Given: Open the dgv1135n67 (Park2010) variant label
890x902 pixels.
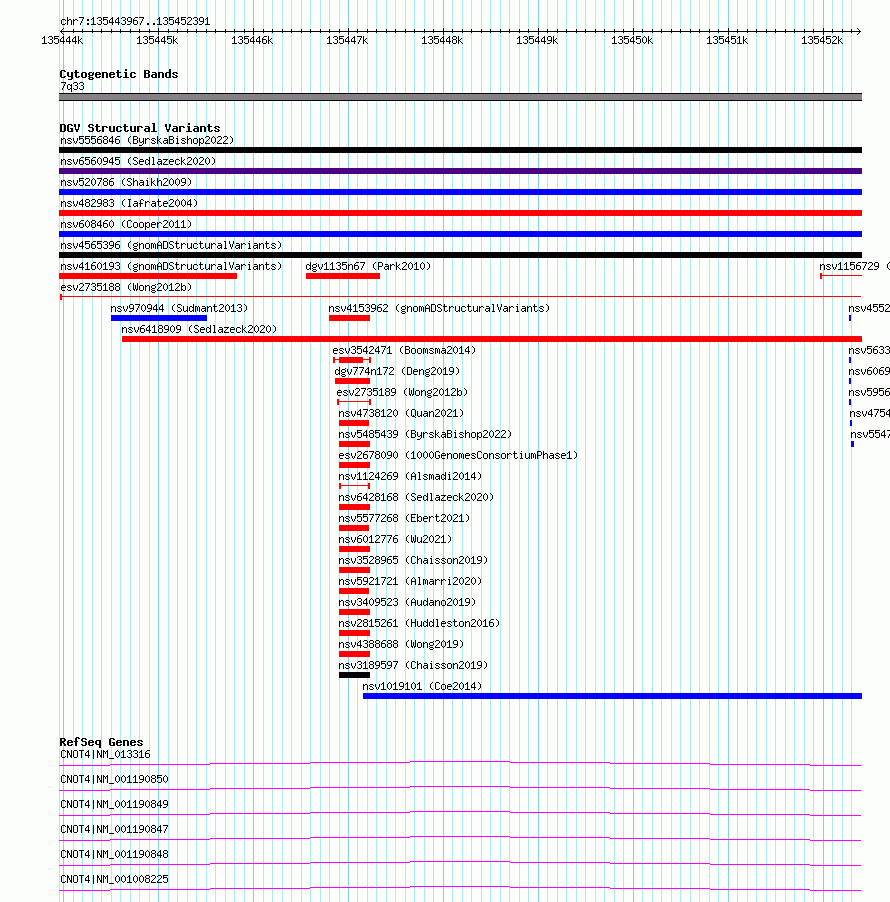Looking at the screenshot, I should click(x=368, y=266).
